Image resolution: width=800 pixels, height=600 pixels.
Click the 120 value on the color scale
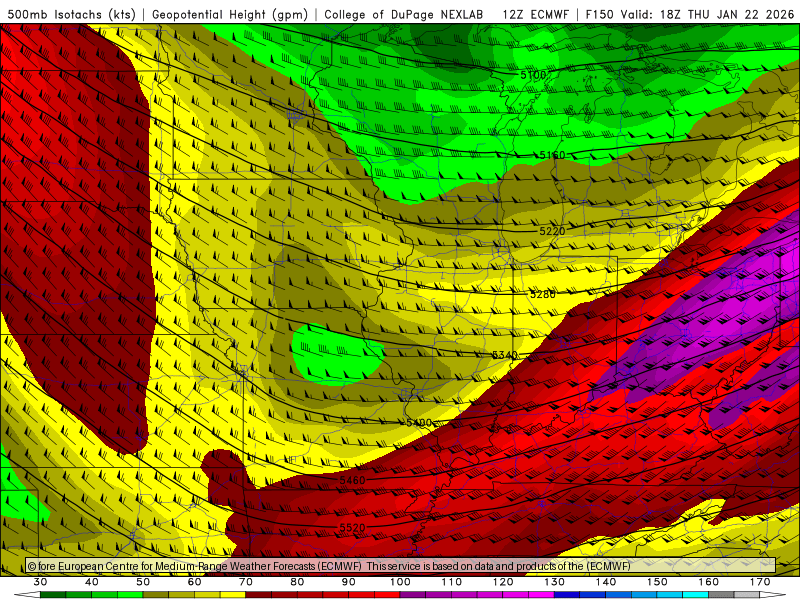tap(503, 582)
